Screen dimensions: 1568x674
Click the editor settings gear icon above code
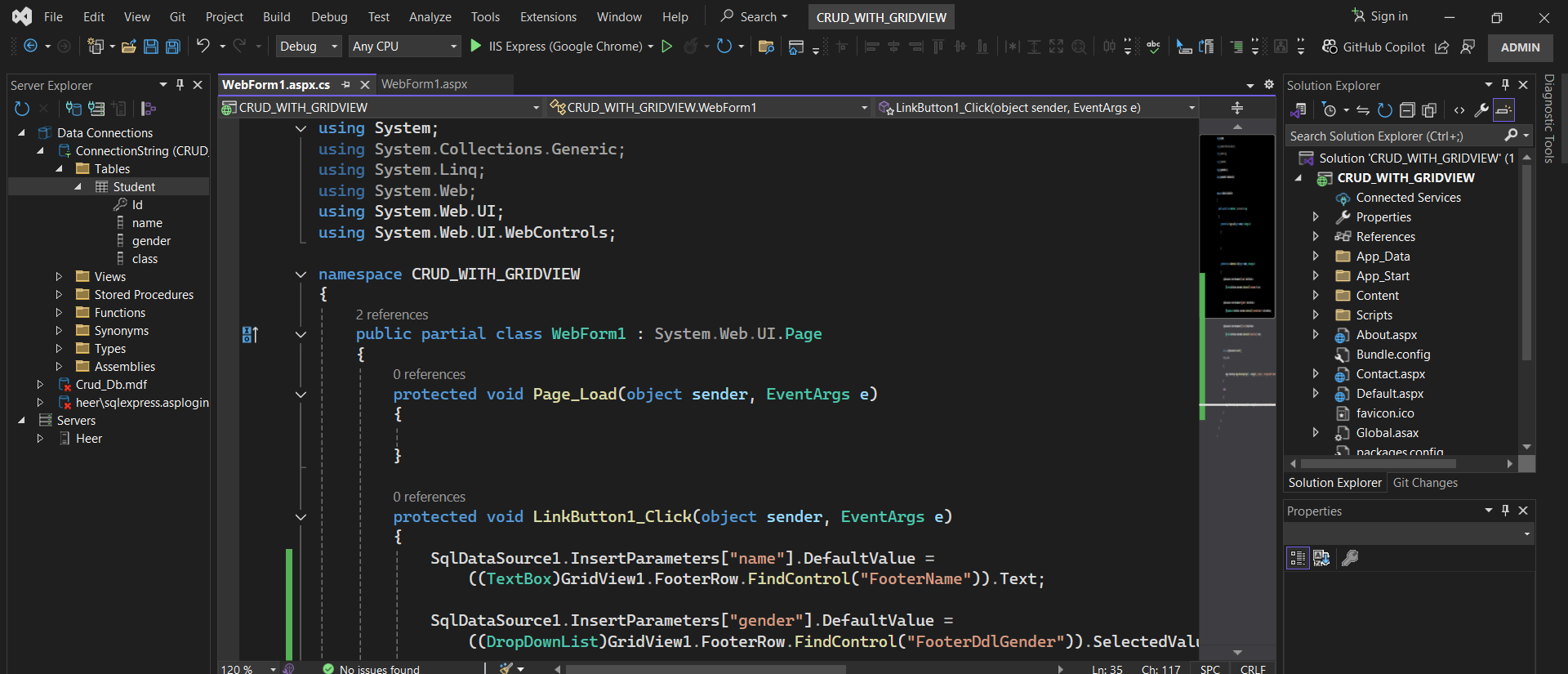[x=1269, y=84]
